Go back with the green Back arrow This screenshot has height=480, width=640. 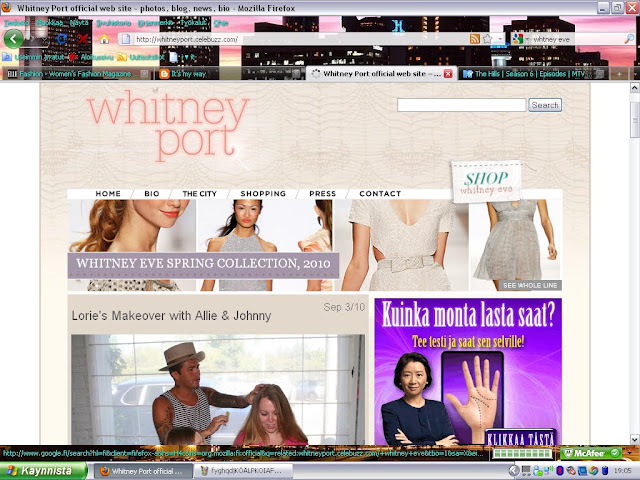(13, 39)
